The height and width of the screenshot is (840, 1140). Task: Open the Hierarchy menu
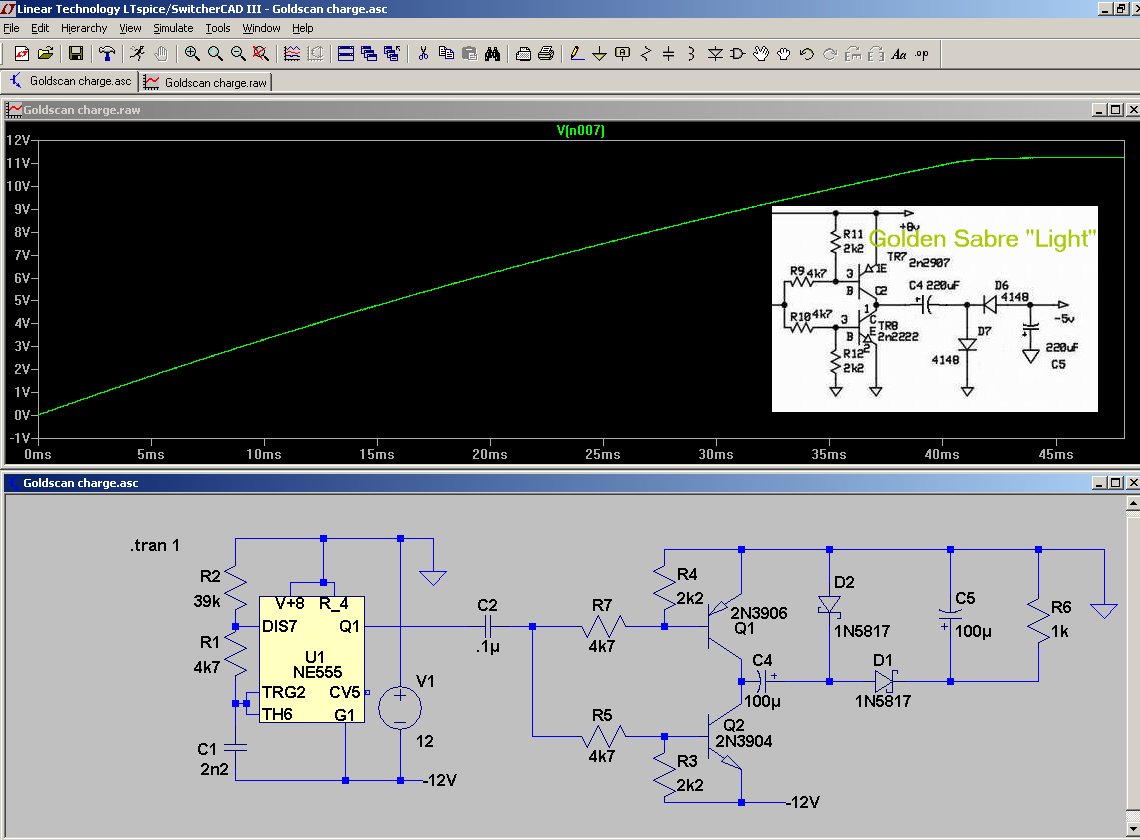click(83, 28)
